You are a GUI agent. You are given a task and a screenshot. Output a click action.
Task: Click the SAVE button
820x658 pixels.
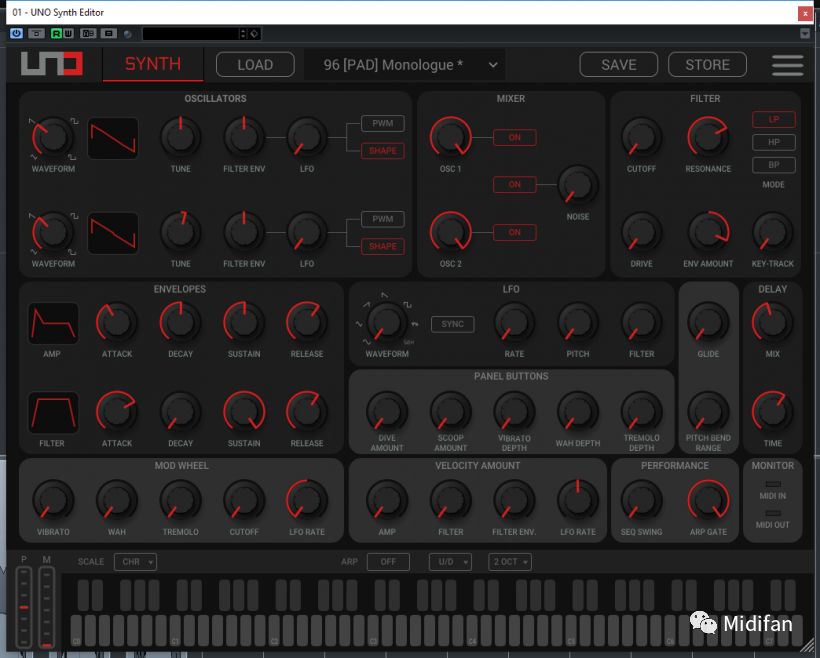619,65
